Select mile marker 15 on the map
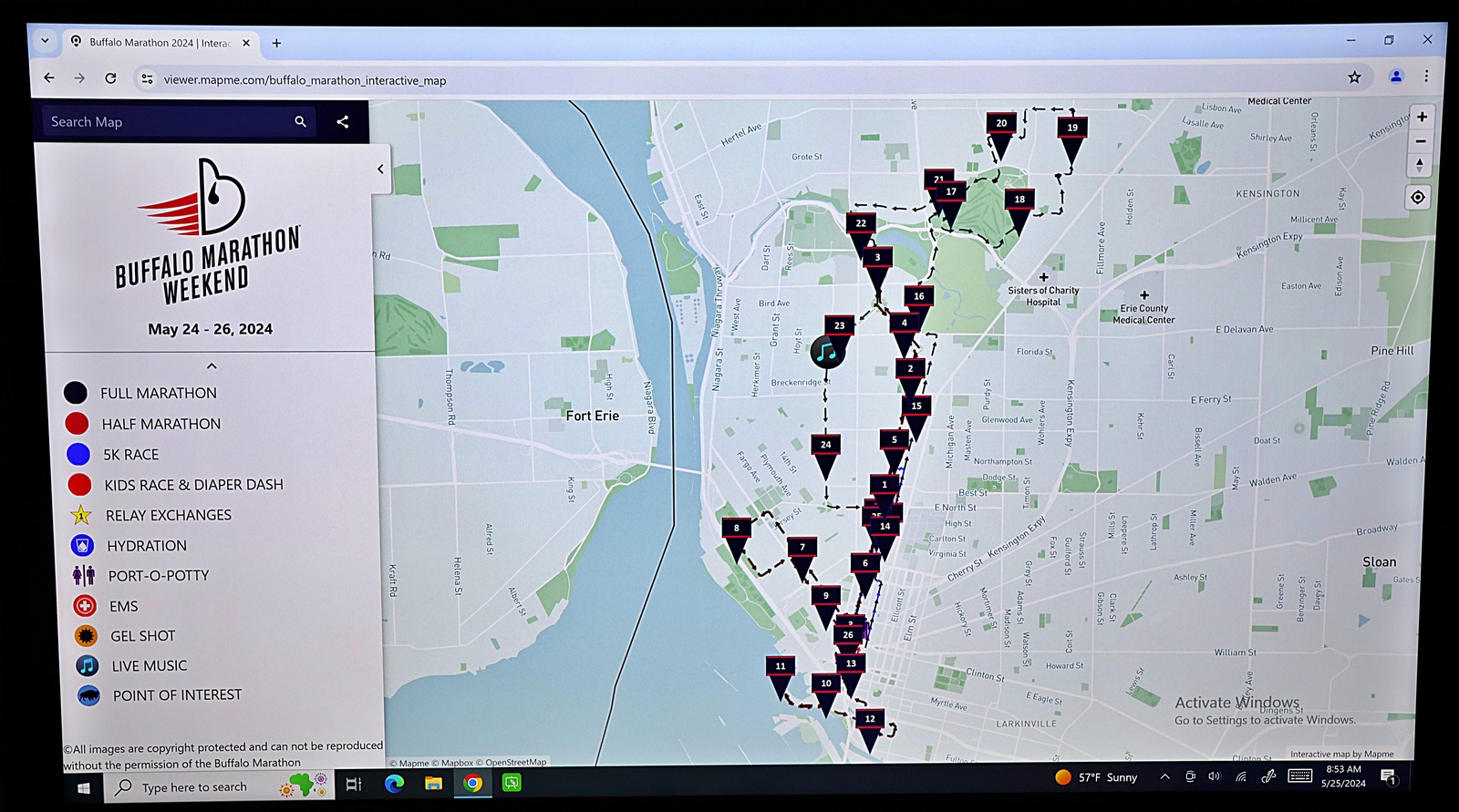This screenshot has width=1459, height=812. click(x=916, y=416)
